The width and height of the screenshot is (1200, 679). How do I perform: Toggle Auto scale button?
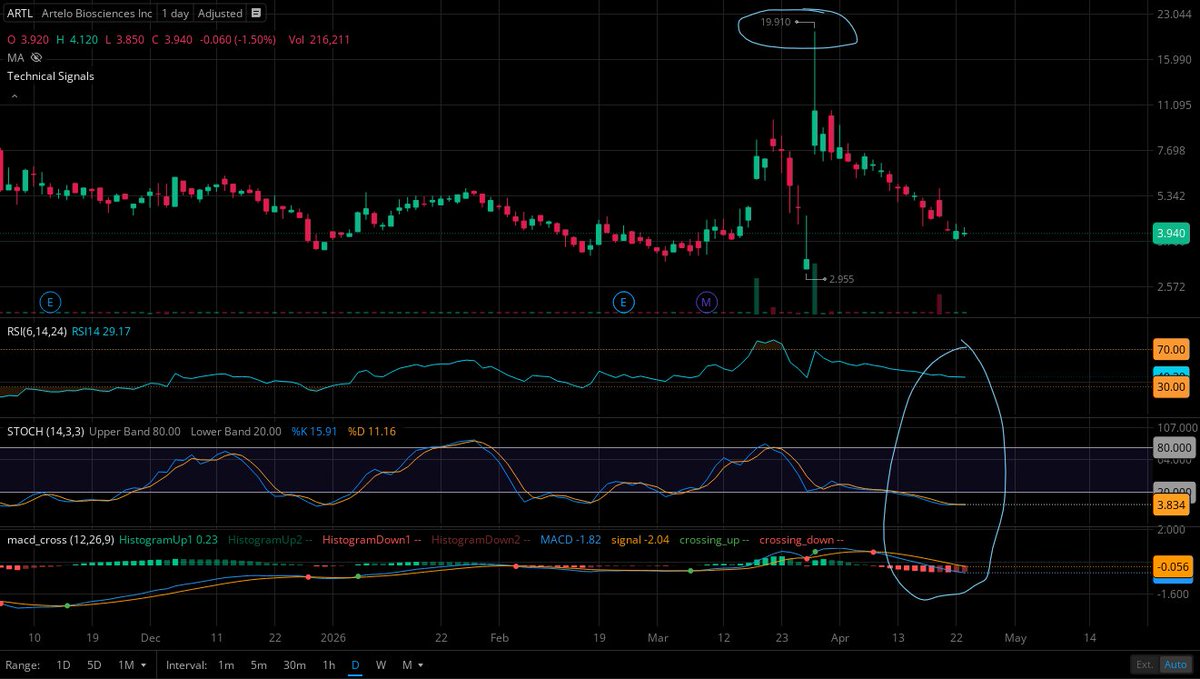click(x=1175, y=664)
